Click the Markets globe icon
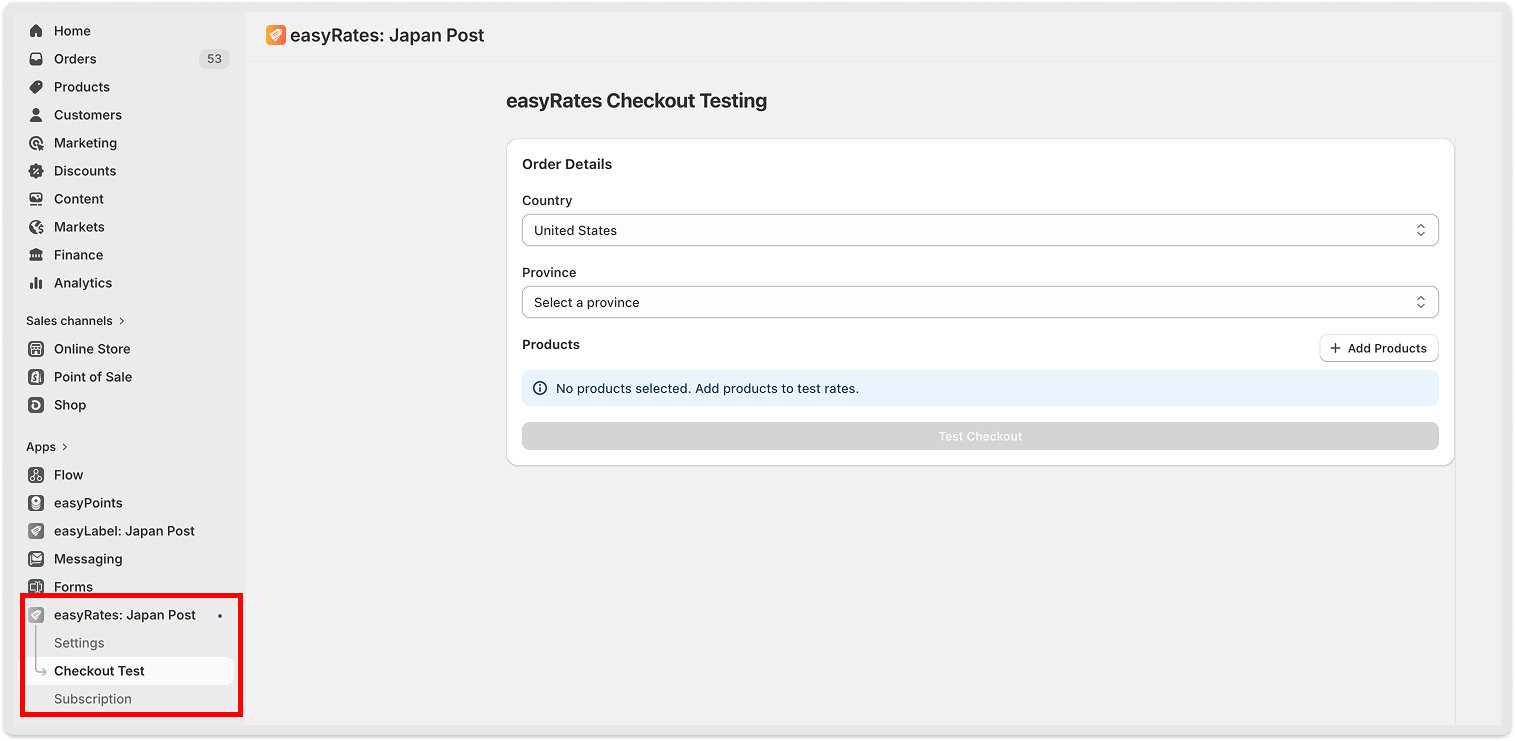1515x741 pixels. pyautogui.click(x=36, y=227)
